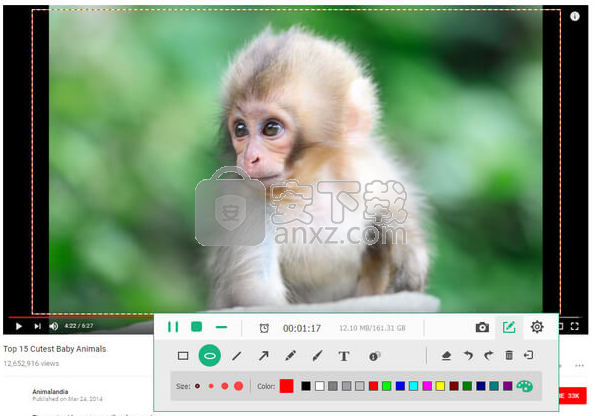Pick the cyan color swatch
This screenshot has width=606, height=416.
[414, 386]
